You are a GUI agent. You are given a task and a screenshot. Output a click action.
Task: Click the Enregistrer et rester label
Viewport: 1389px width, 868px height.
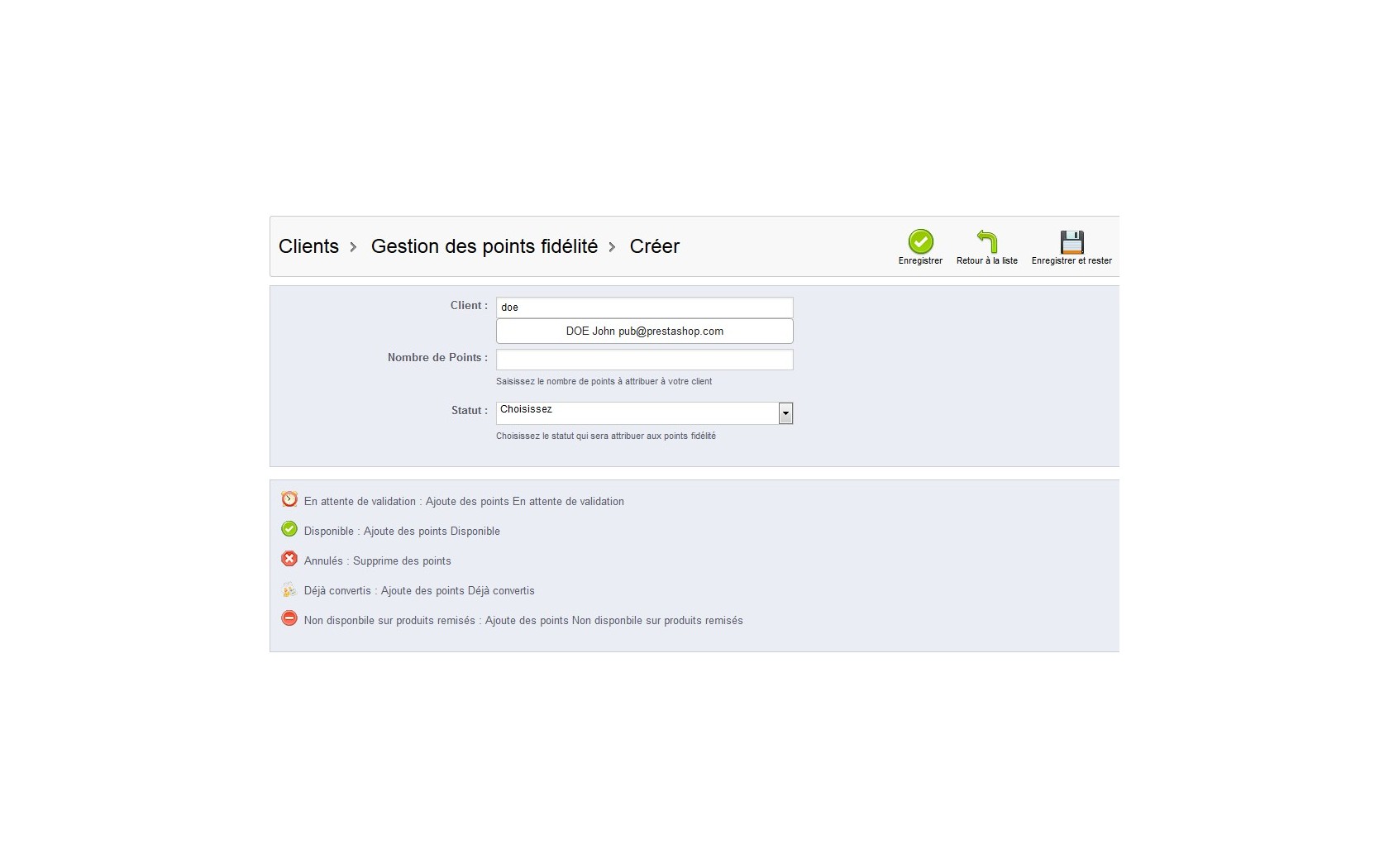point(1072,260)
